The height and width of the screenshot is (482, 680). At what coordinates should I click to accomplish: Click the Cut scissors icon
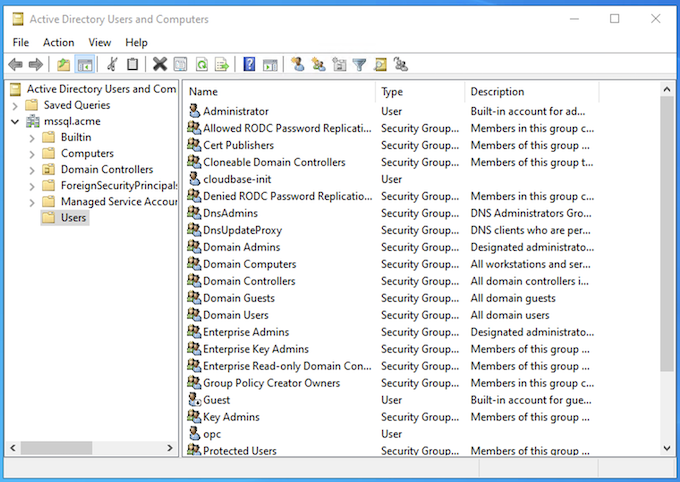pos(112,65)
